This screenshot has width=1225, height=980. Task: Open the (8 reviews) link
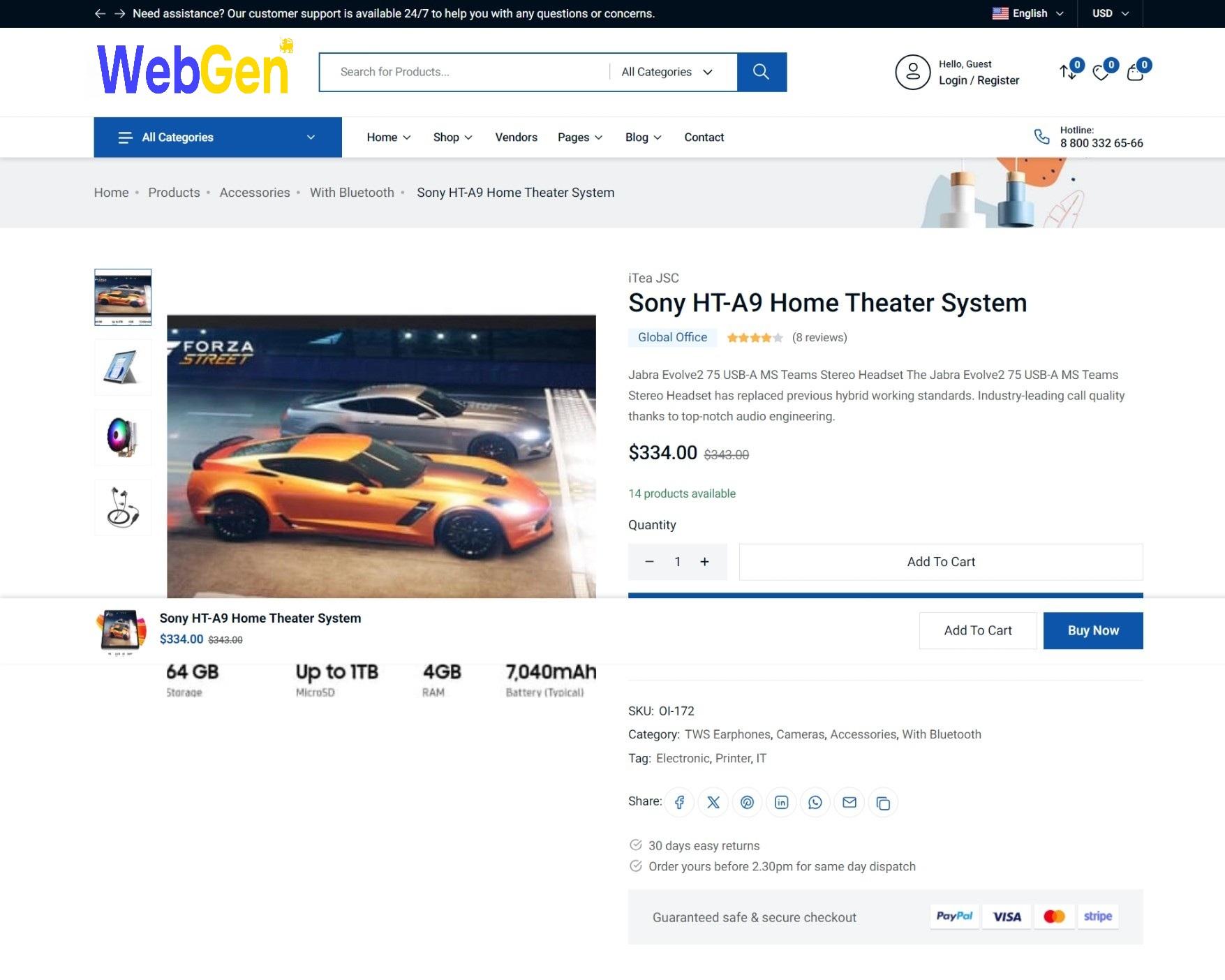(x=819, y=338)
